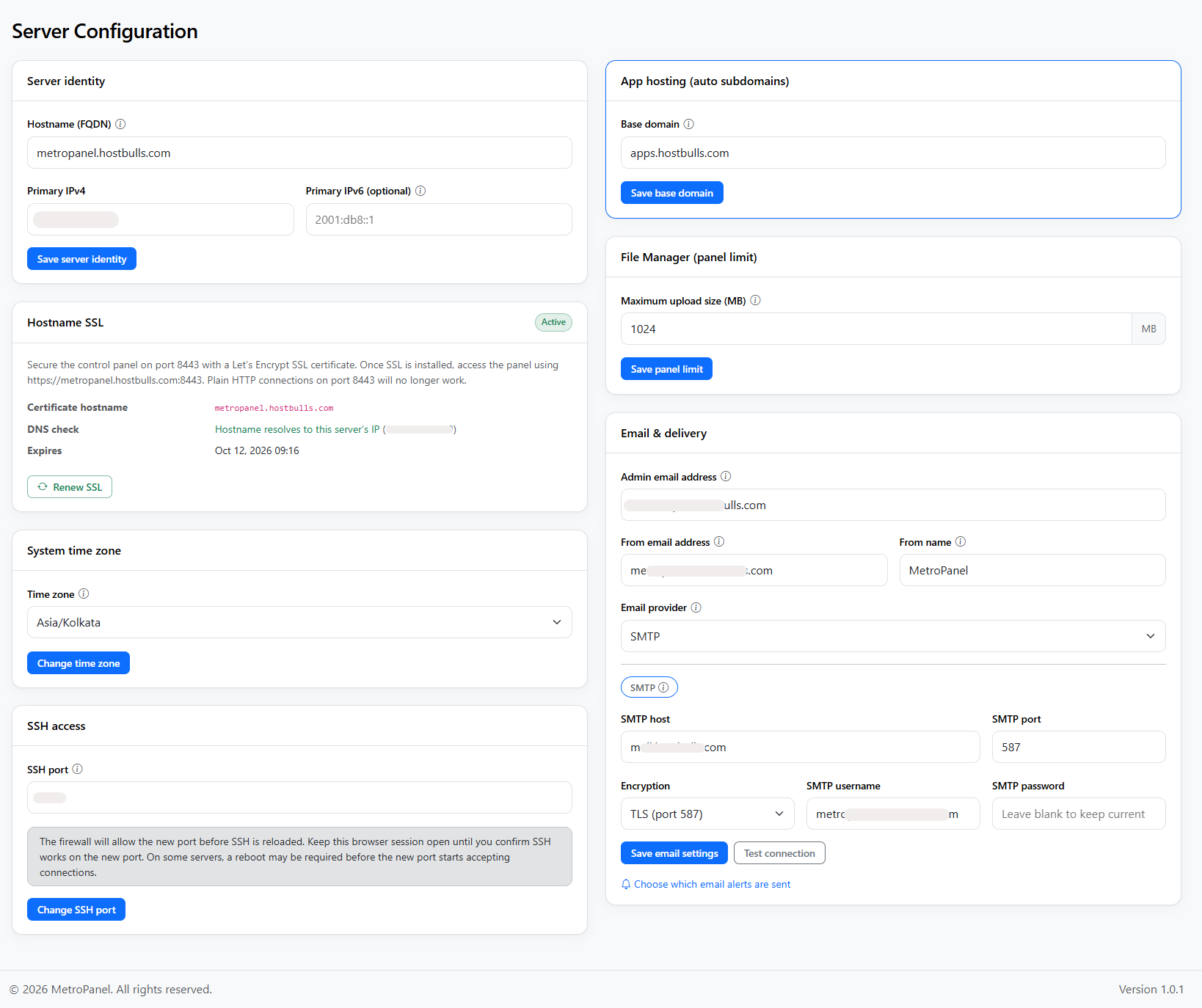Test the SMTP connection
This screenshot has height=1008, width=1202.
(779, 853)
